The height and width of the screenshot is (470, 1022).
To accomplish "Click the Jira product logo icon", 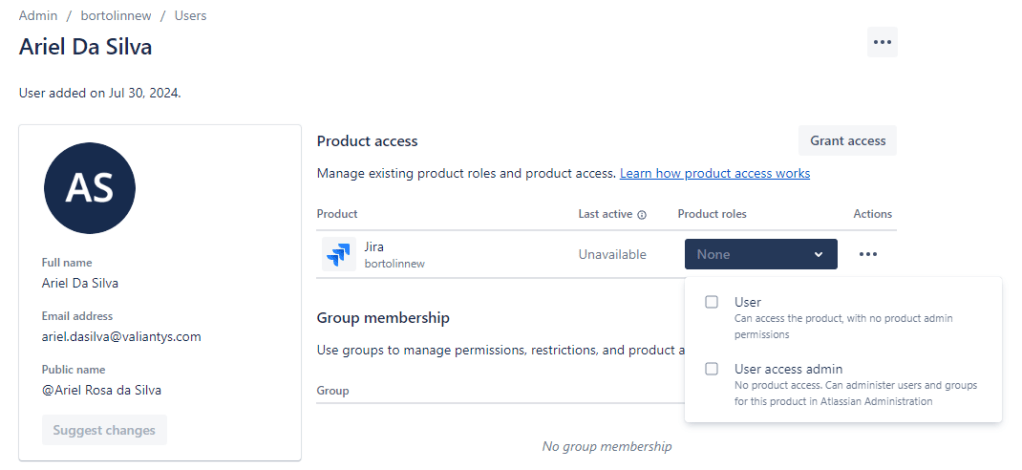I will point(339,254).
